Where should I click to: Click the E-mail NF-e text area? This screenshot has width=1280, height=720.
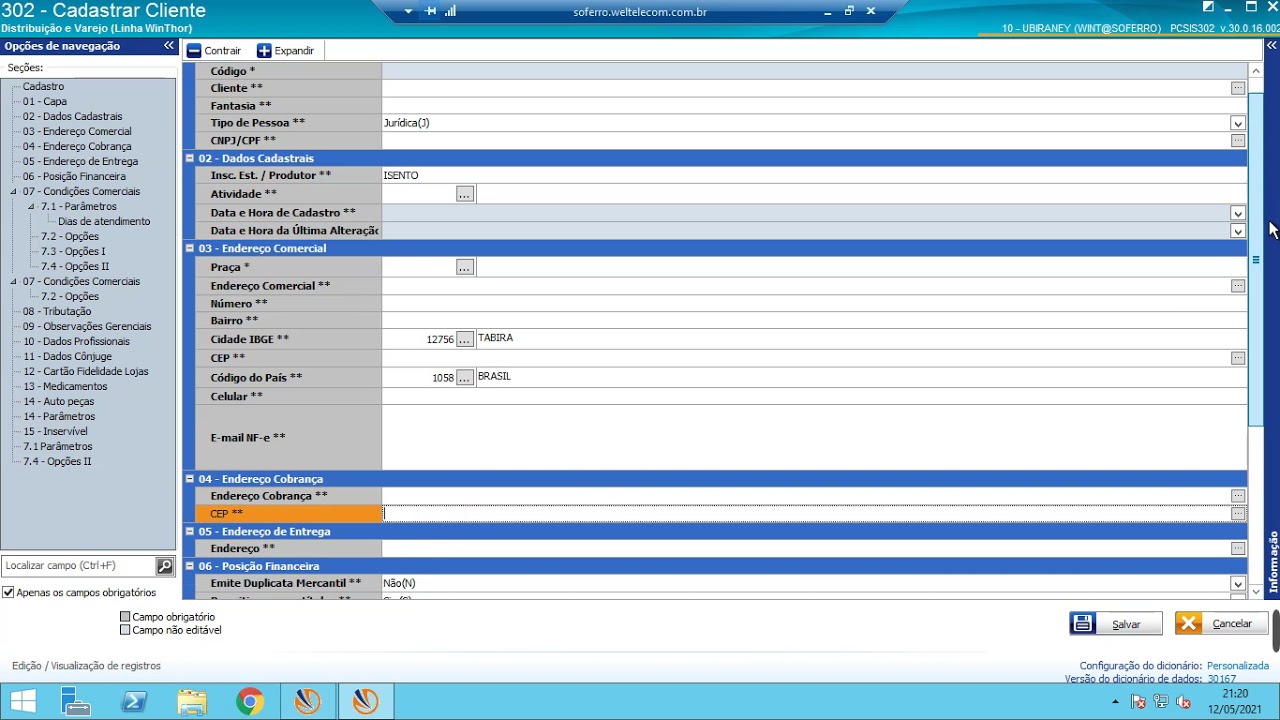[x=814, y=438]
